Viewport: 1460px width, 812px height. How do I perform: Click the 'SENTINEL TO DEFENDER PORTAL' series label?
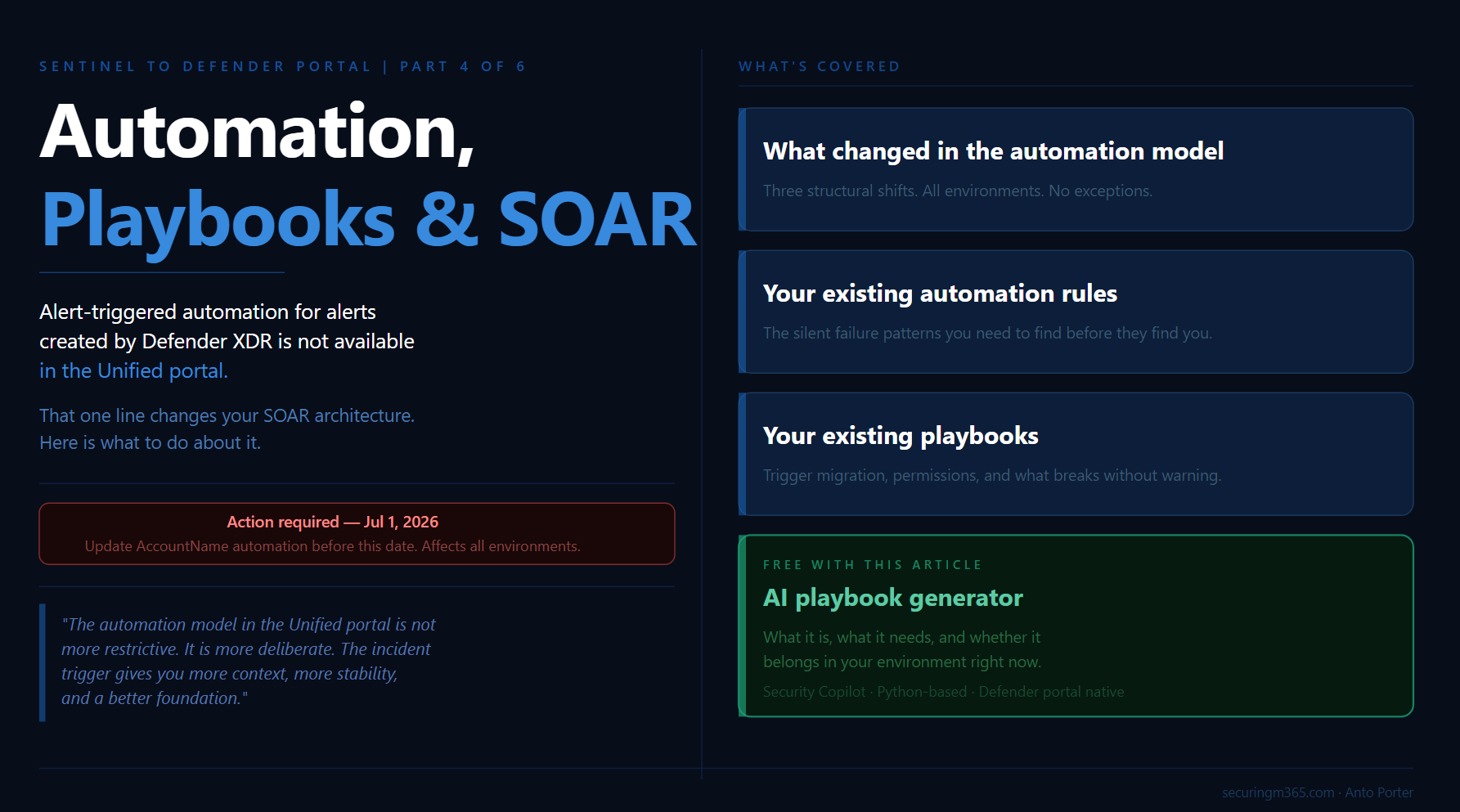pos(205,66)
